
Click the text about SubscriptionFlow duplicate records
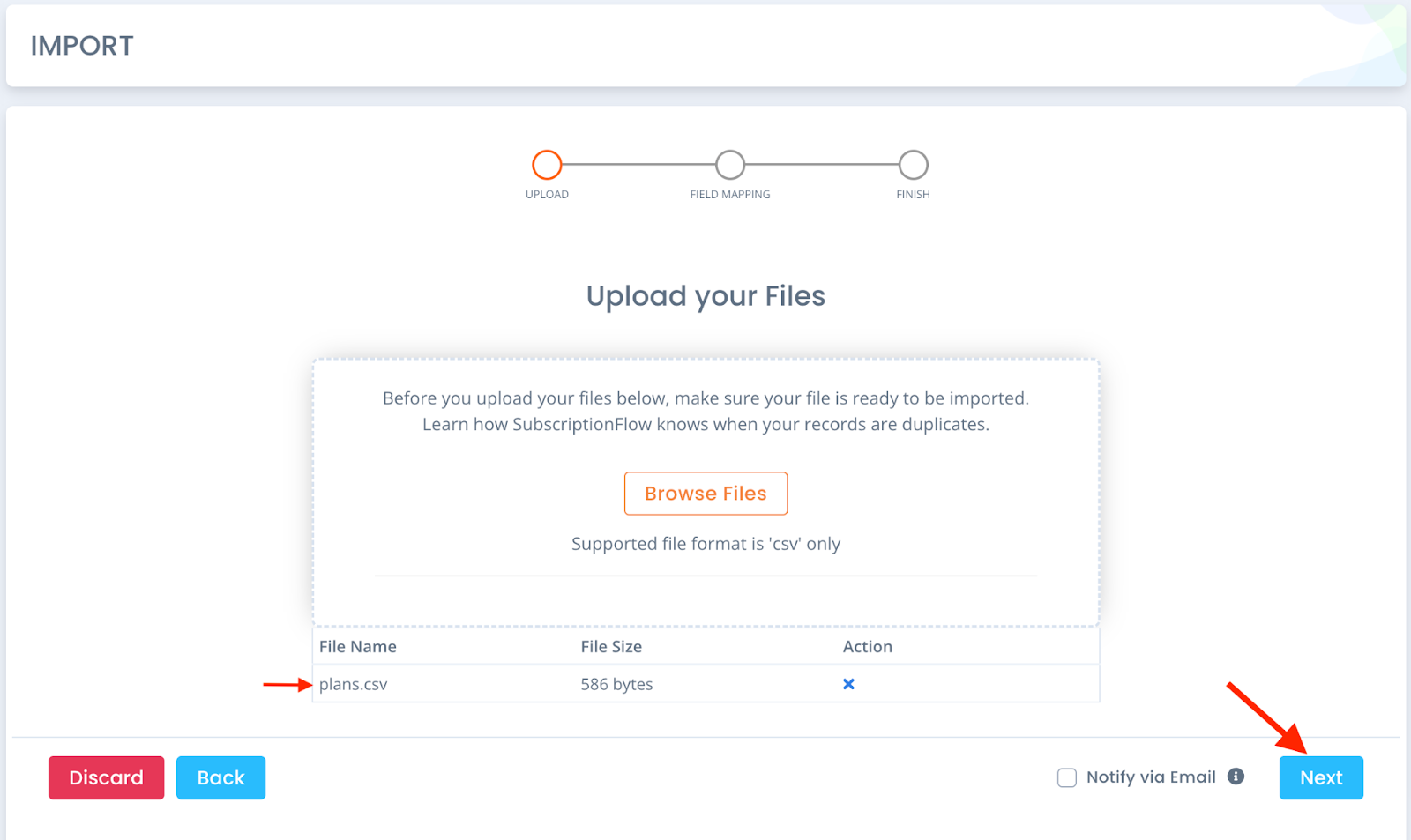coord(705,425)
